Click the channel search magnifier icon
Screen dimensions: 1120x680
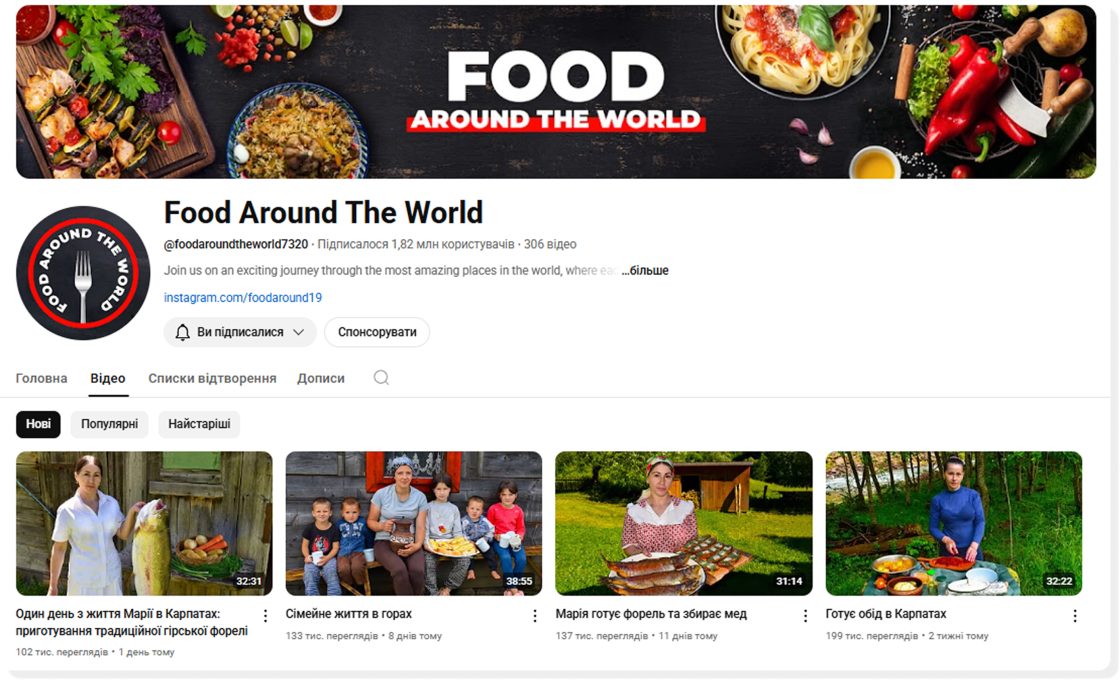tap(381, 378)
